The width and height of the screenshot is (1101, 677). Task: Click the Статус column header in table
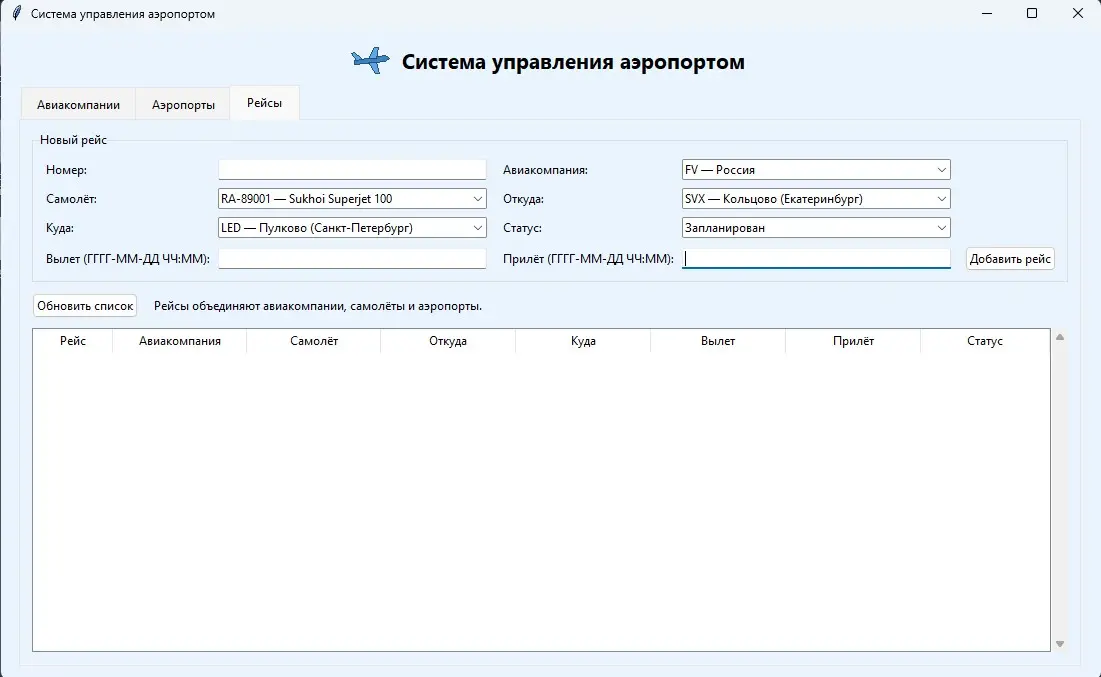(984, 341)
